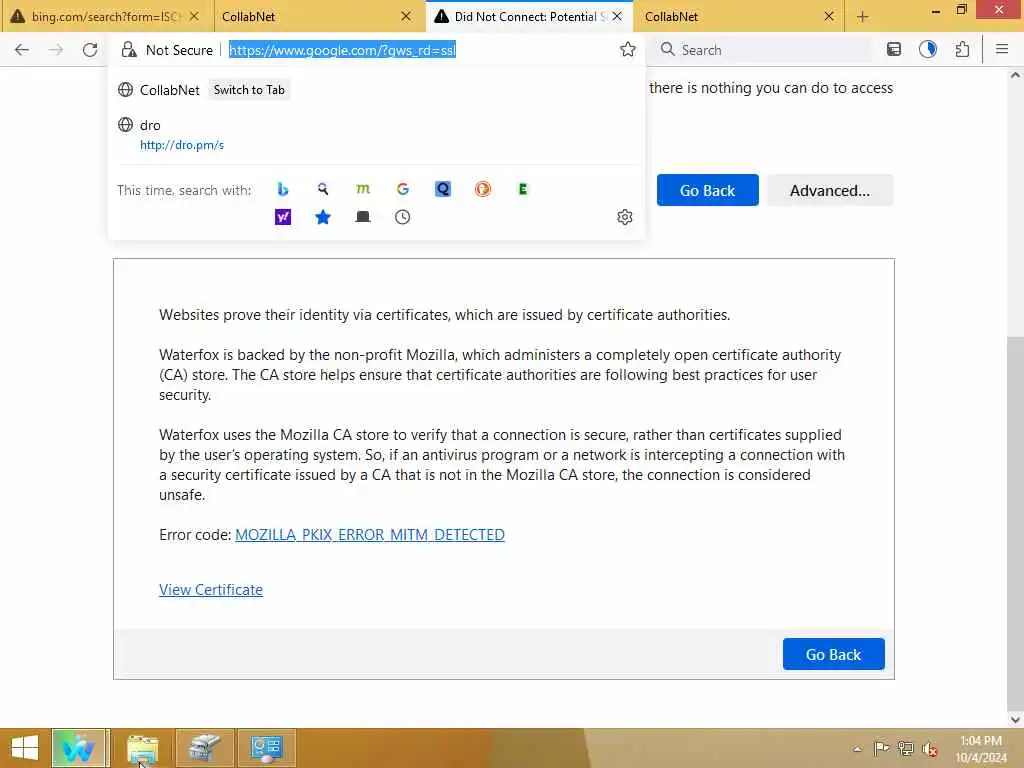Close the last CollabNet tab
This screenshot has height=768, width=1024.
tap(829, 16)
